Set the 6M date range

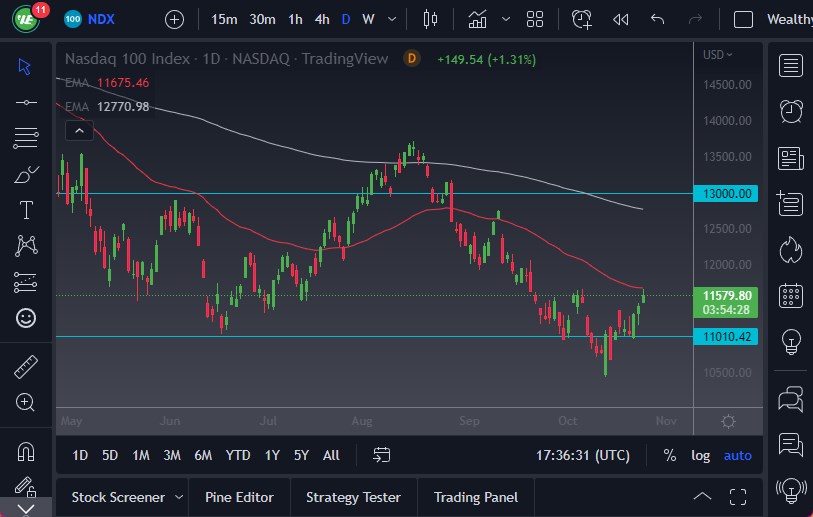pos(203,455)
